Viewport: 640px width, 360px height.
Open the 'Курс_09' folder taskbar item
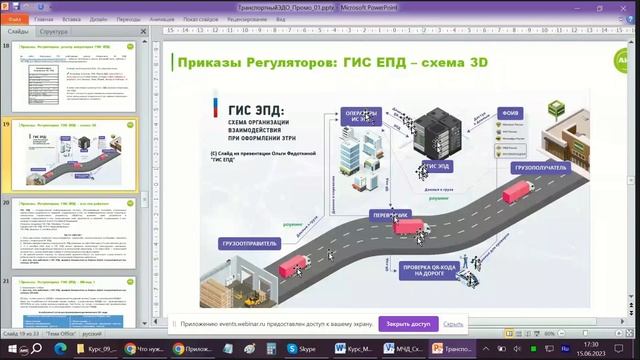pyautogui.click(x=97, y=349)
